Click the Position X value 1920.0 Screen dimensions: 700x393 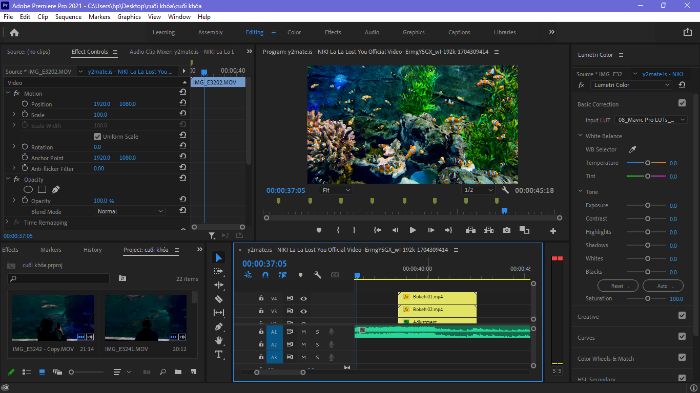coord(102,104)
